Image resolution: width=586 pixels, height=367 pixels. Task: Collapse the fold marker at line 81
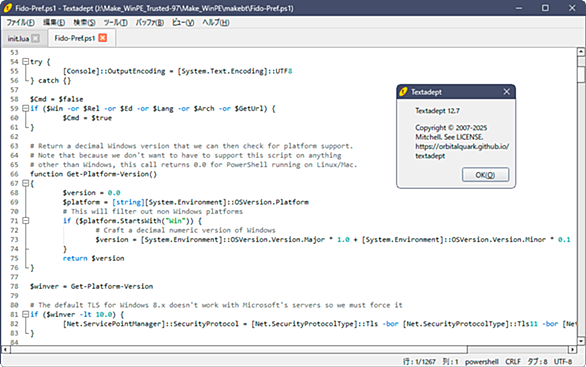coord(25,314)
